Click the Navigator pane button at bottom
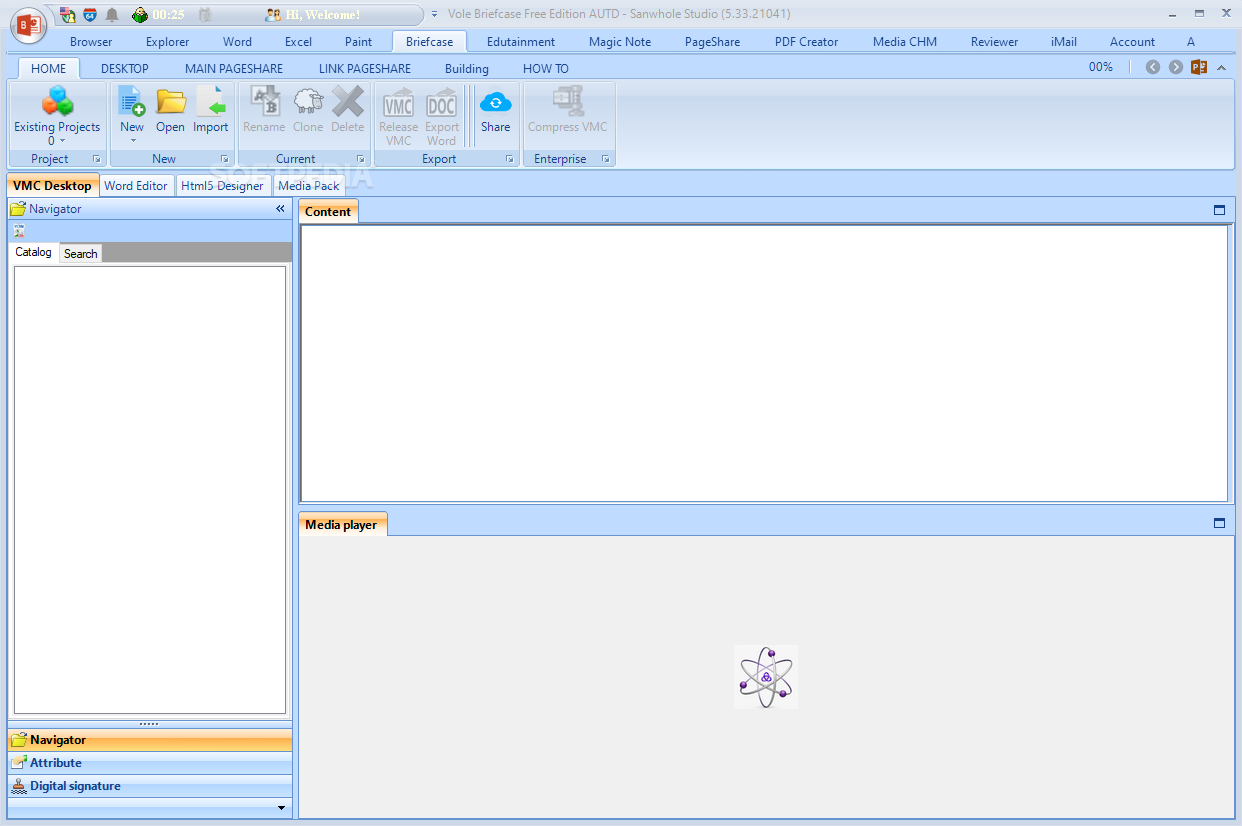 pos(150,740)
